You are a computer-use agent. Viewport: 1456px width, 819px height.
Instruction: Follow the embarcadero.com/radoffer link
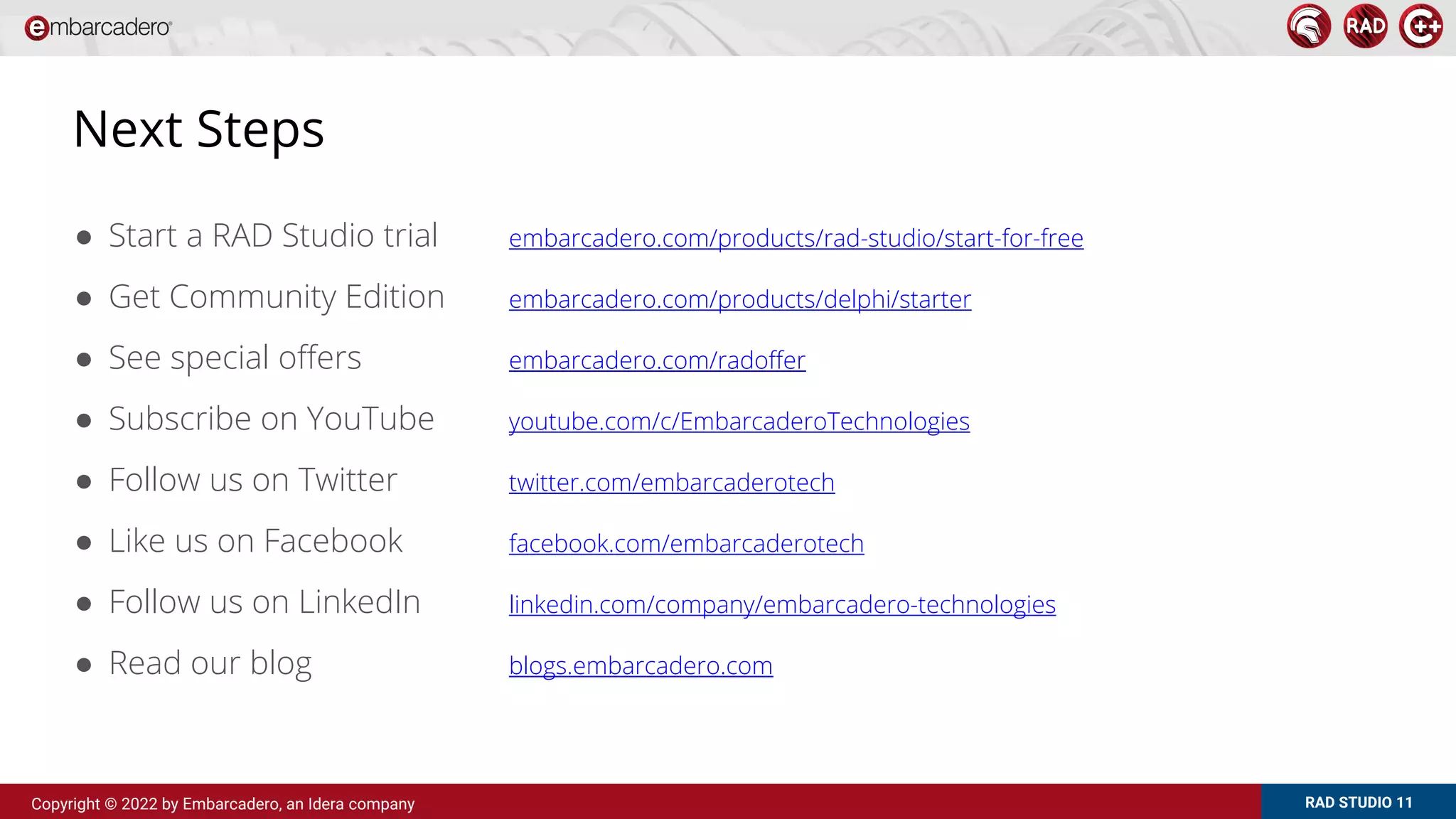657,360
